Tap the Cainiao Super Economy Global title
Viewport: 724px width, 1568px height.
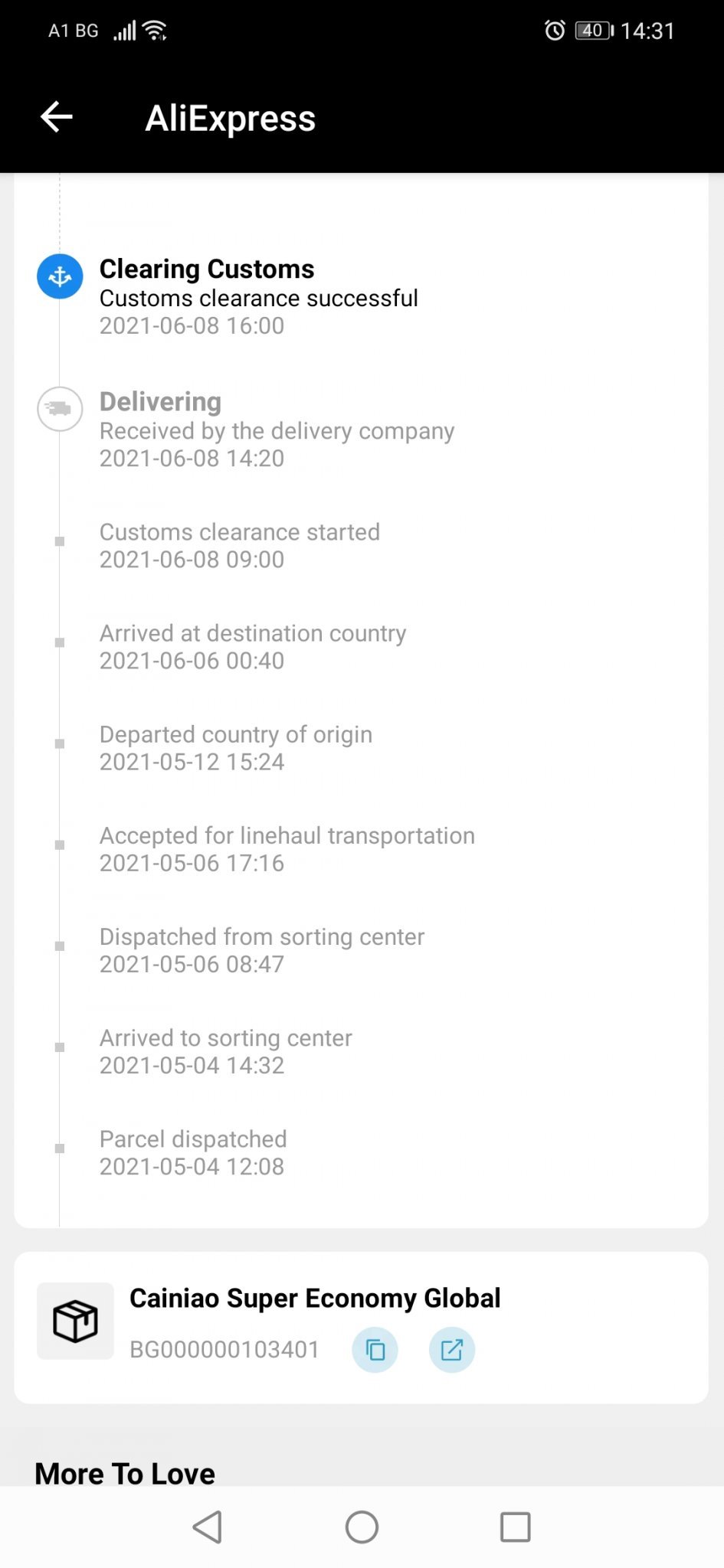pyautogui.click(x=315, y=1298)
